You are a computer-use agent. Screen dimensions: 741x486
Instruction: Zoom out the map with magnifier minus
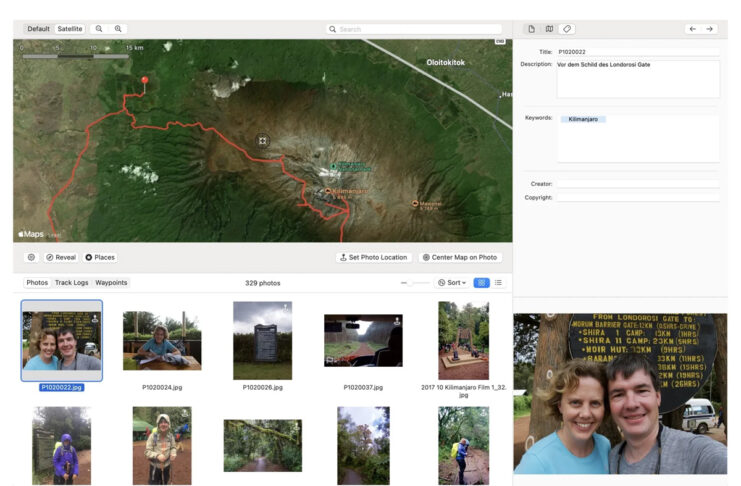99,29
